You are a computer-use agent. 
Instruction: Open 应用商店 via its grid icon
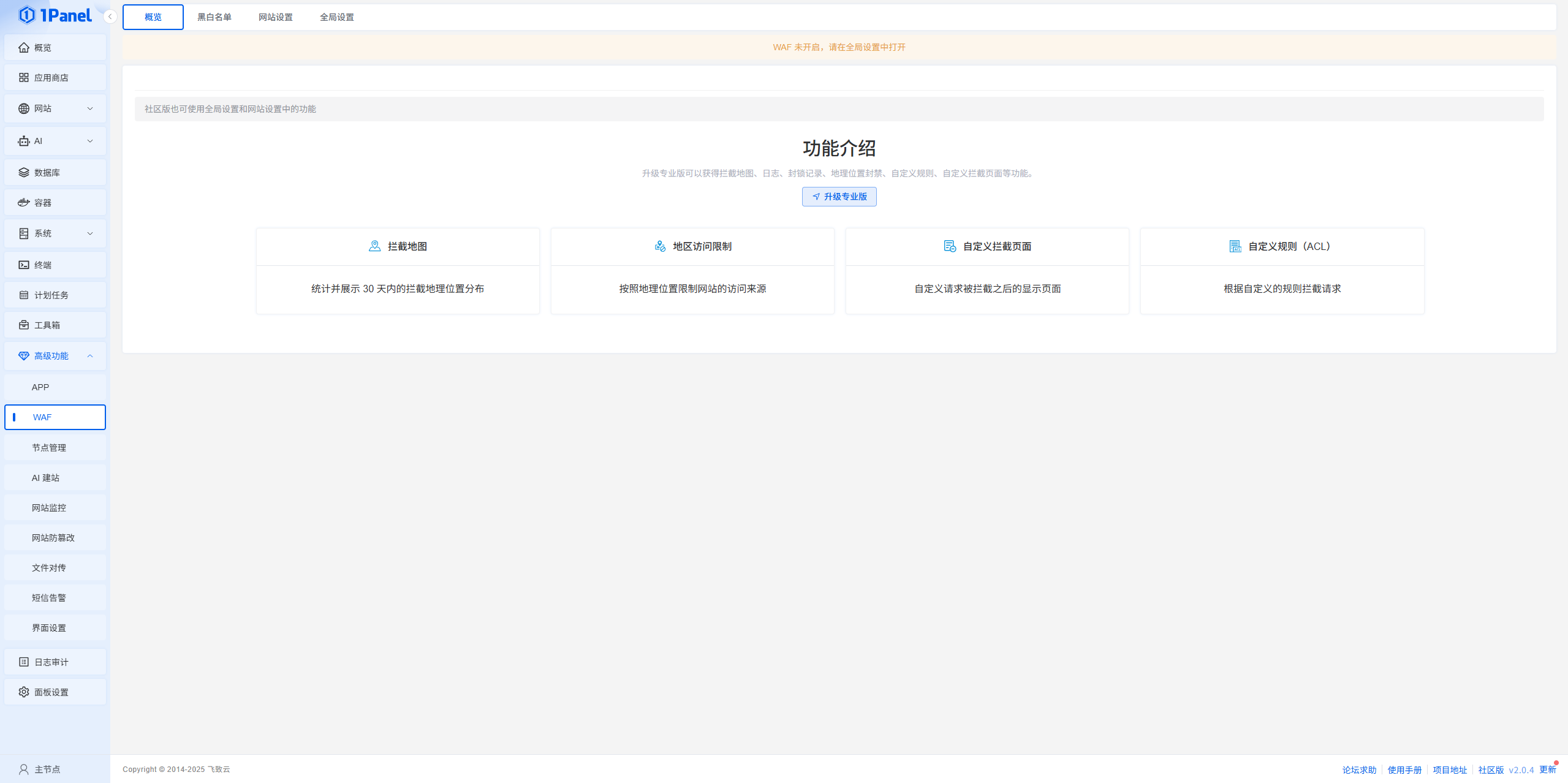point(24,78)
